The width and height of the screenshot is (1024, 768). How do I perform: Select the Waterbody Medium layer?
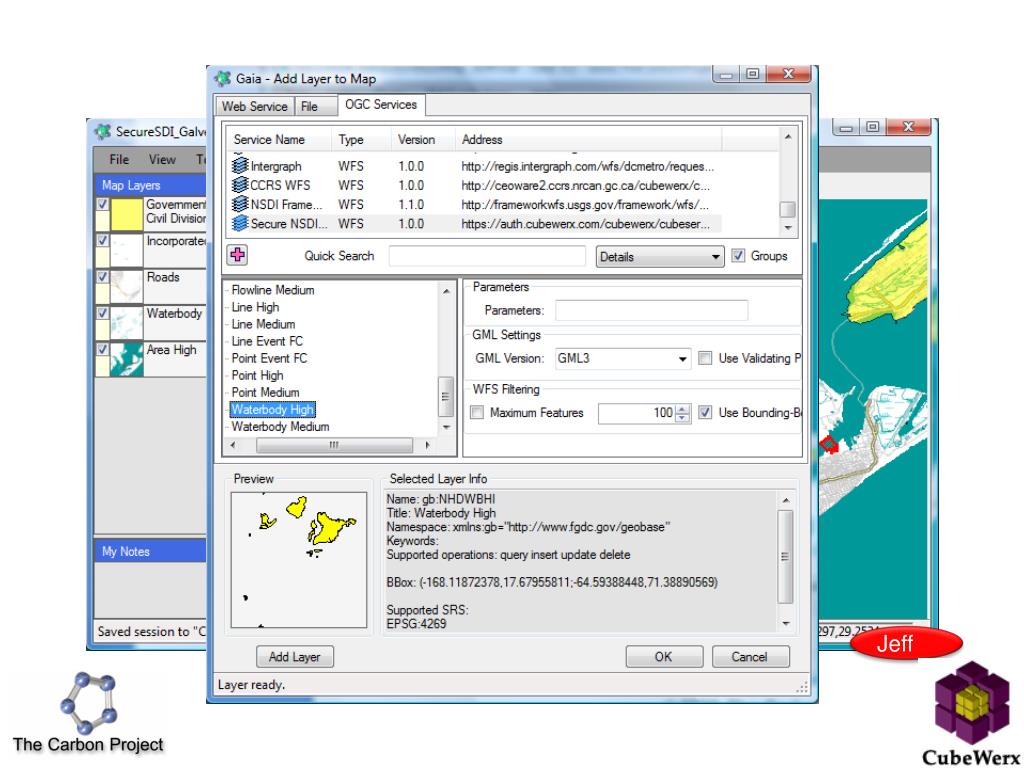[x=280, y=426]
